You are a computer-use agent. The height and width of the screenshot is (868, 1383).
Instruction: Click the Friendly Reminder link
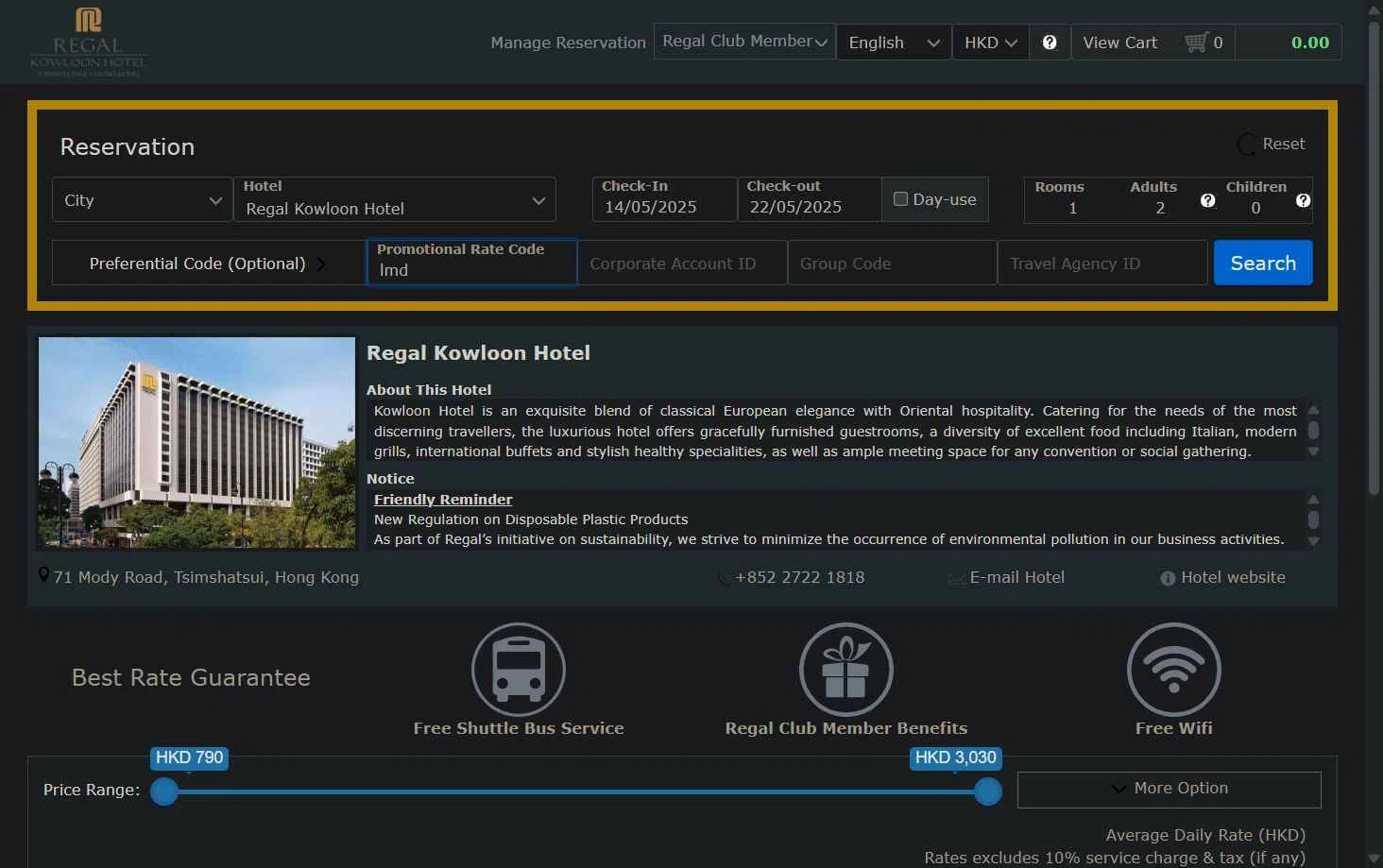point(443,500)
